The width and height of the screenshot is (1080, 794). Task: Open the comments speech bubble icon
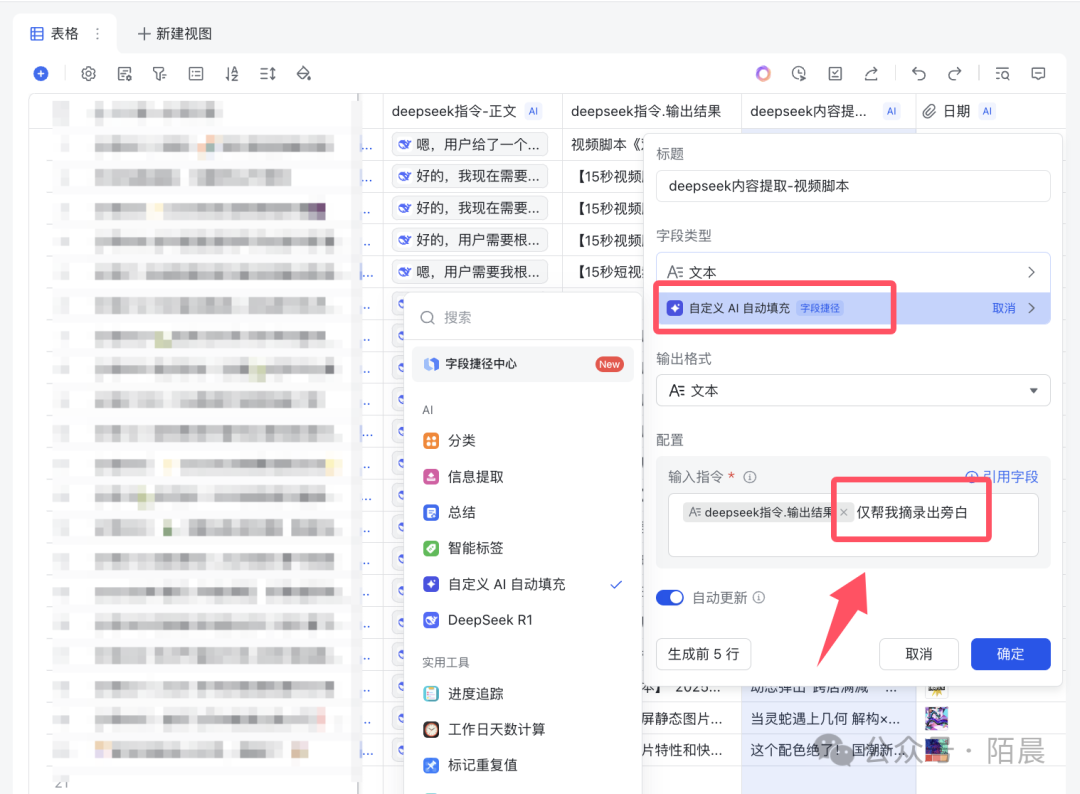click(1039, 74)
